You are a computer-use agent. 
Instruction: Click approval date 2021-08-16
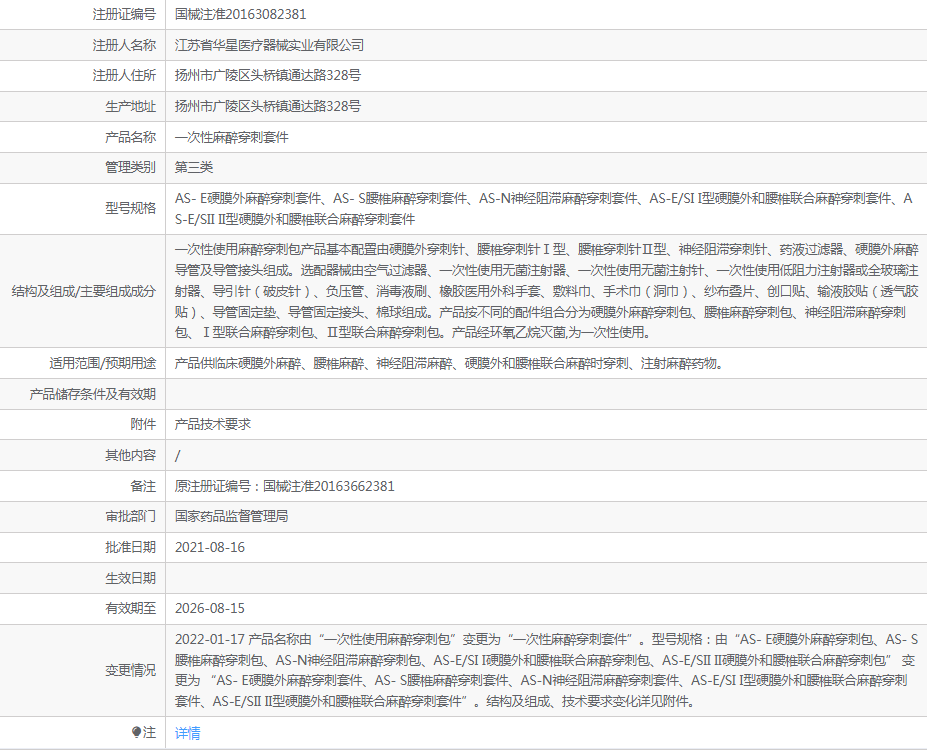click(210, 547)
